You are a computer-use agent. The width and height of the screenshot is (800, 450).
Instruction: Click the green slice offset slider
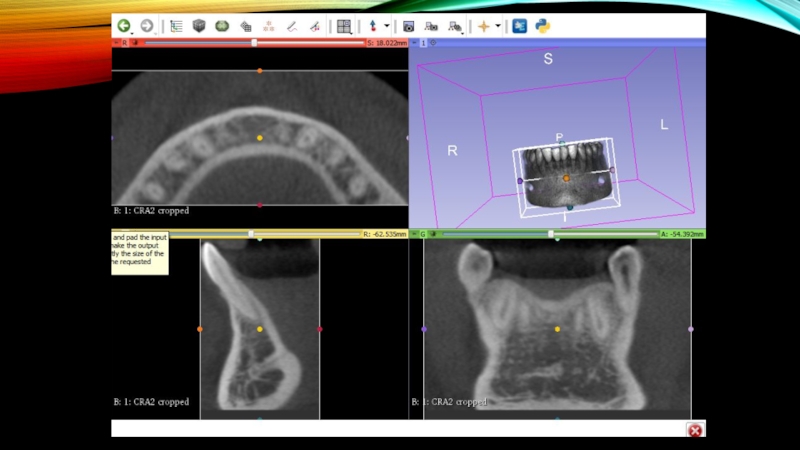tap(550, 234)
